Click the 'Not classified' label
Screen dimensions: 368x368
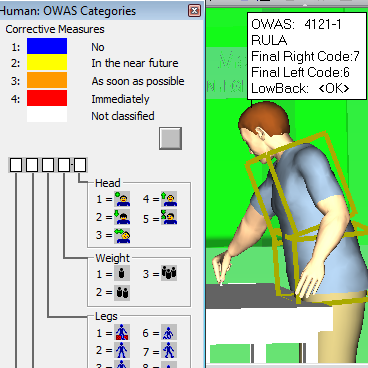click(123, 116)
